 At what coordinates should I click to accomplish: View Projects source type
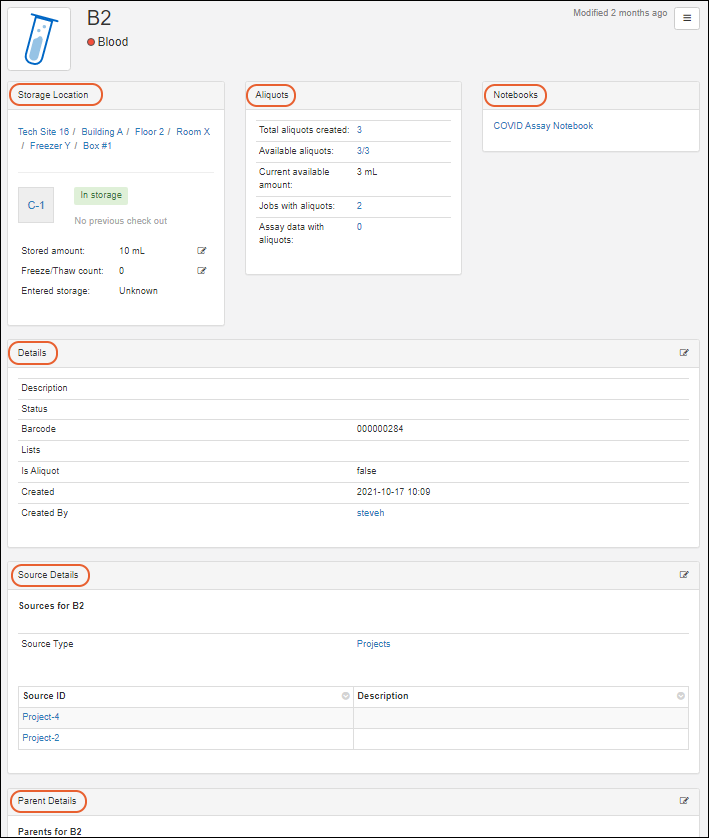pyautogui.click(x=373, y=644)
